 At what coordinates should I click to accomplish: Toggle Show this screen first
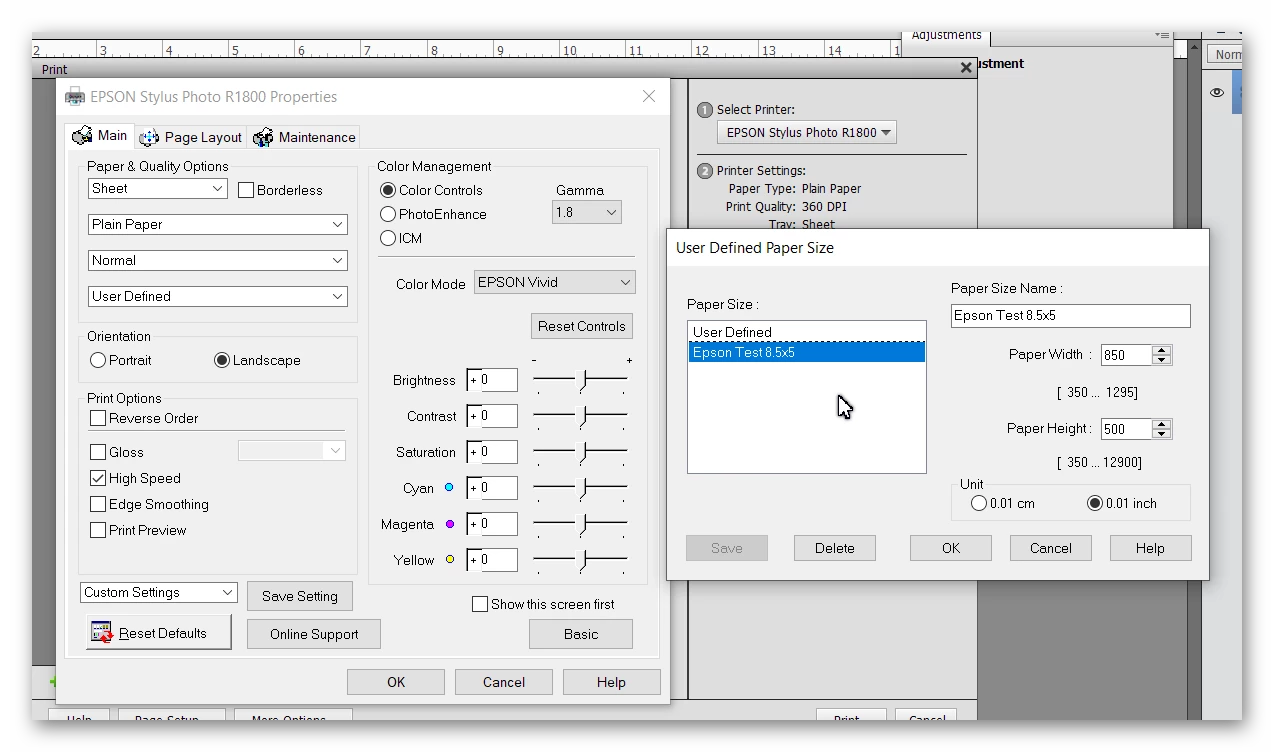pyautogui.click(x=480, y=604)
